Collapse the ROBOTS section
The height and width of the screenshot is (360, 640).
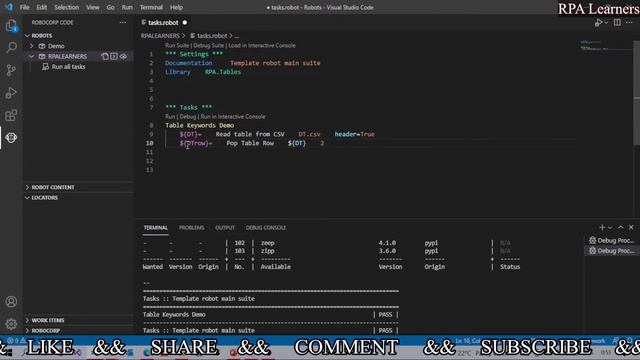tap(27, 36)
